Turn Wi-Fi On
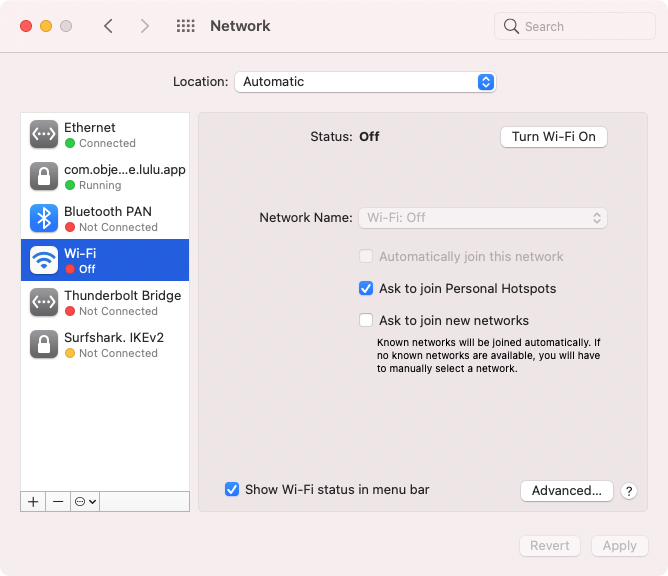This screenshot has width=668, height=576. [x=553, y=137]
